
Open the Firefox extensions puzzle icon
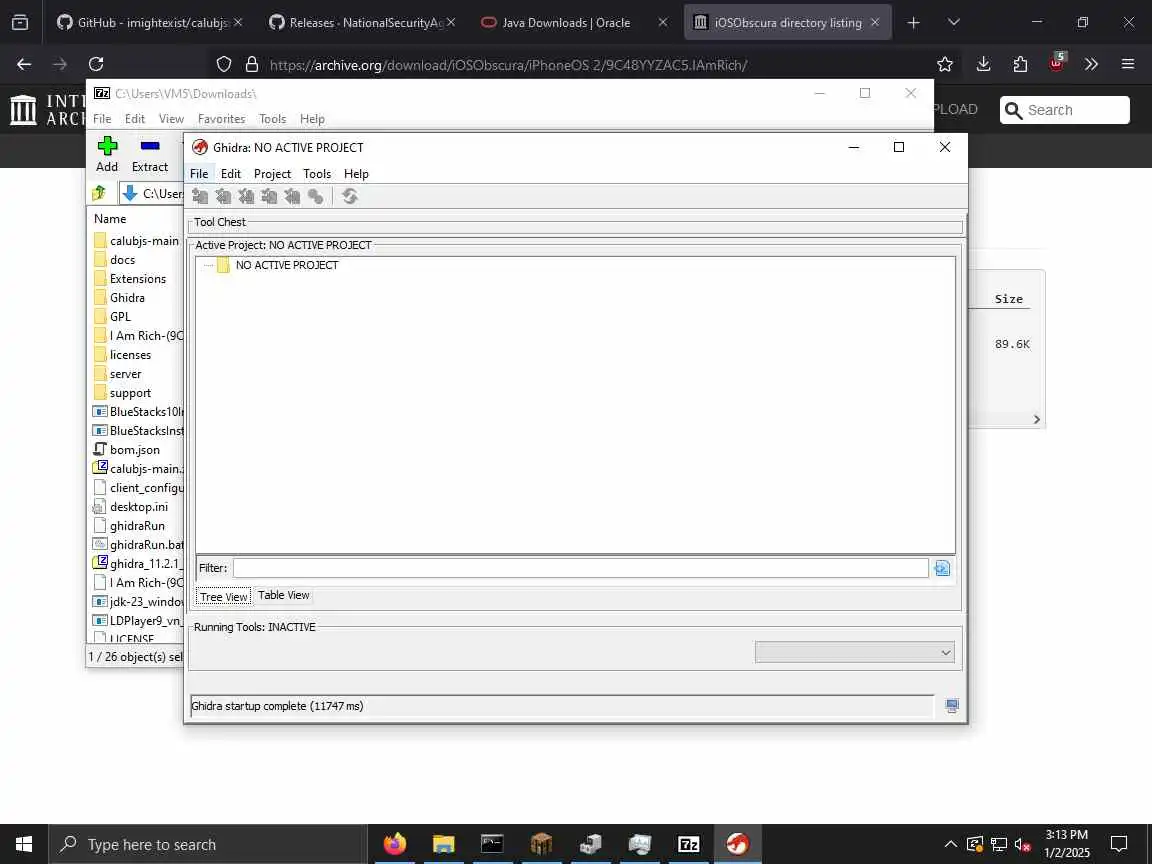(1020, 65)
